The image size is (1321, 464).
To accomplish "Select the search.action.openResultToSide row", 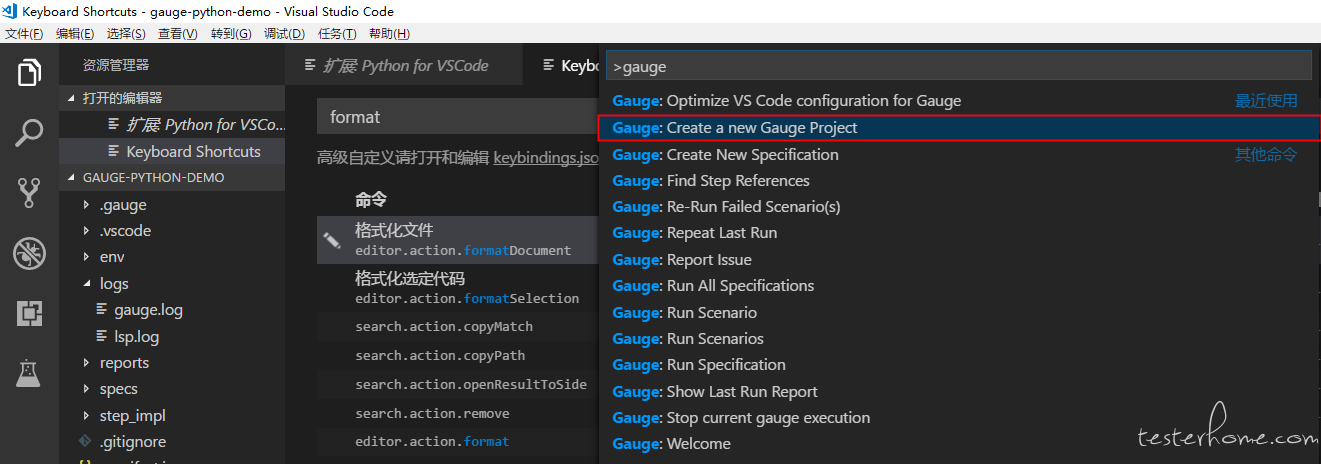I will 458,385.
